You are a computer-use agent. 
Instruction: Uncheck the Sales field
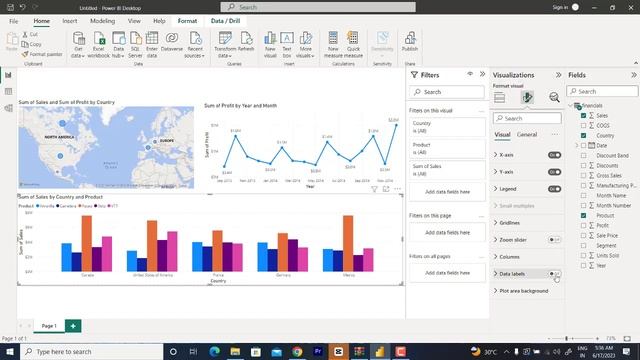click(x=583, y=116)
